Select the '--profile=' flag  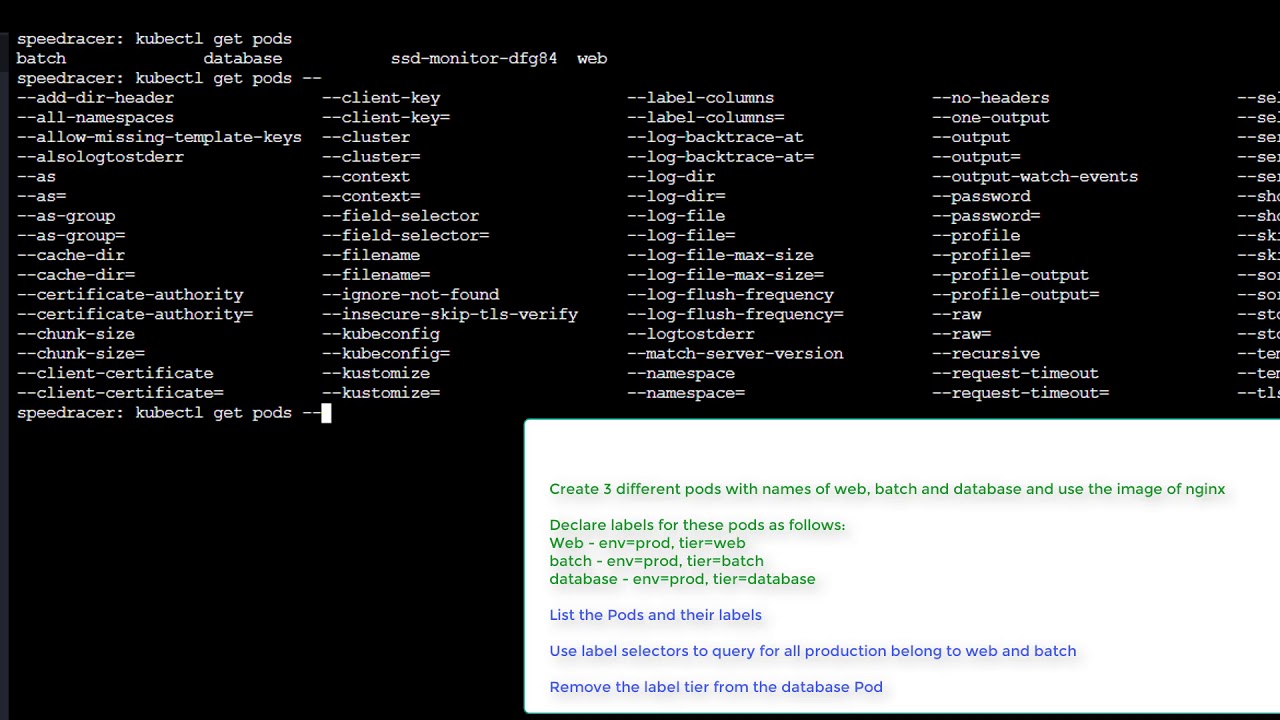[981, 255]
